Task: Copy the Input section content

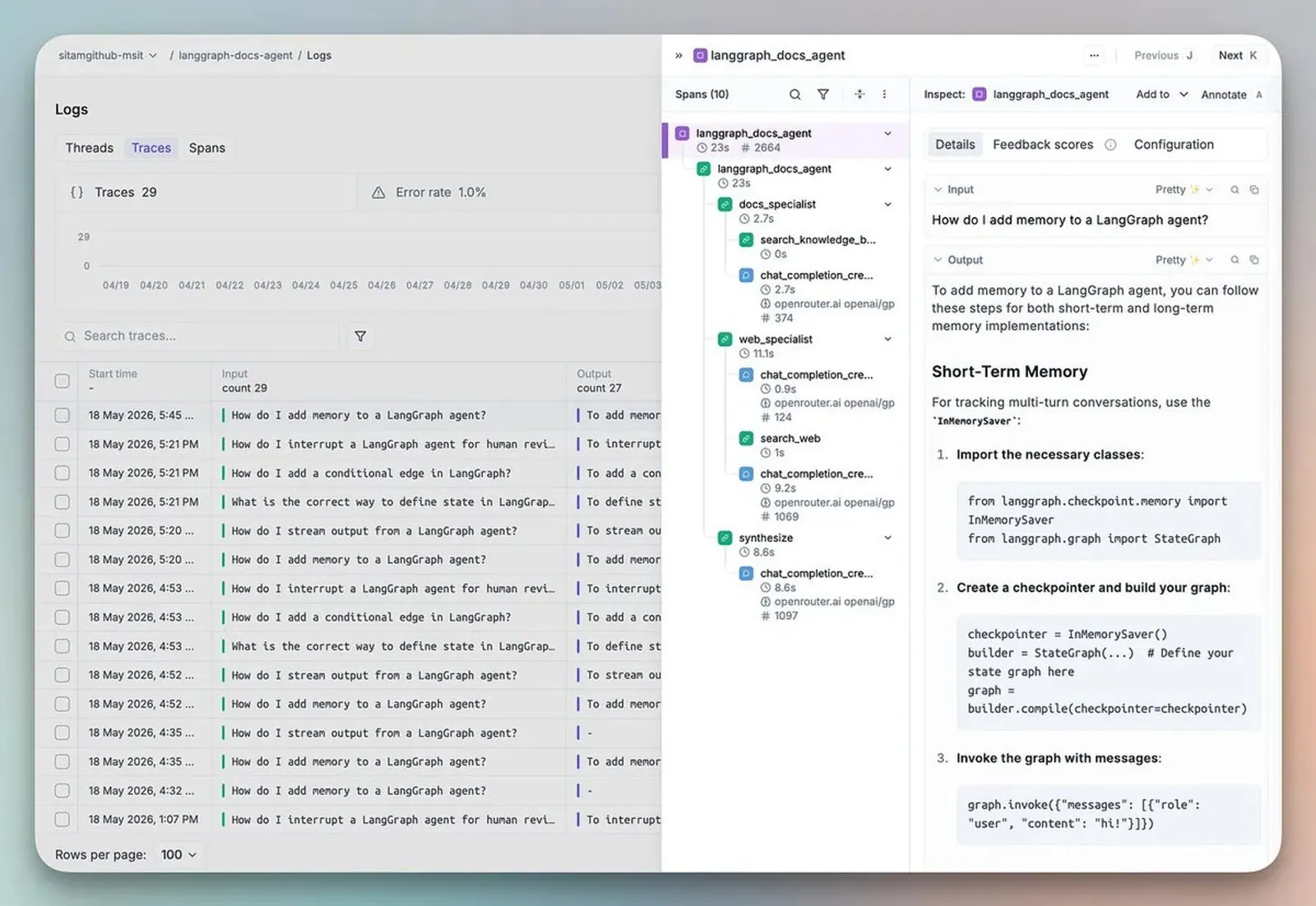Action: [1254, 190]
